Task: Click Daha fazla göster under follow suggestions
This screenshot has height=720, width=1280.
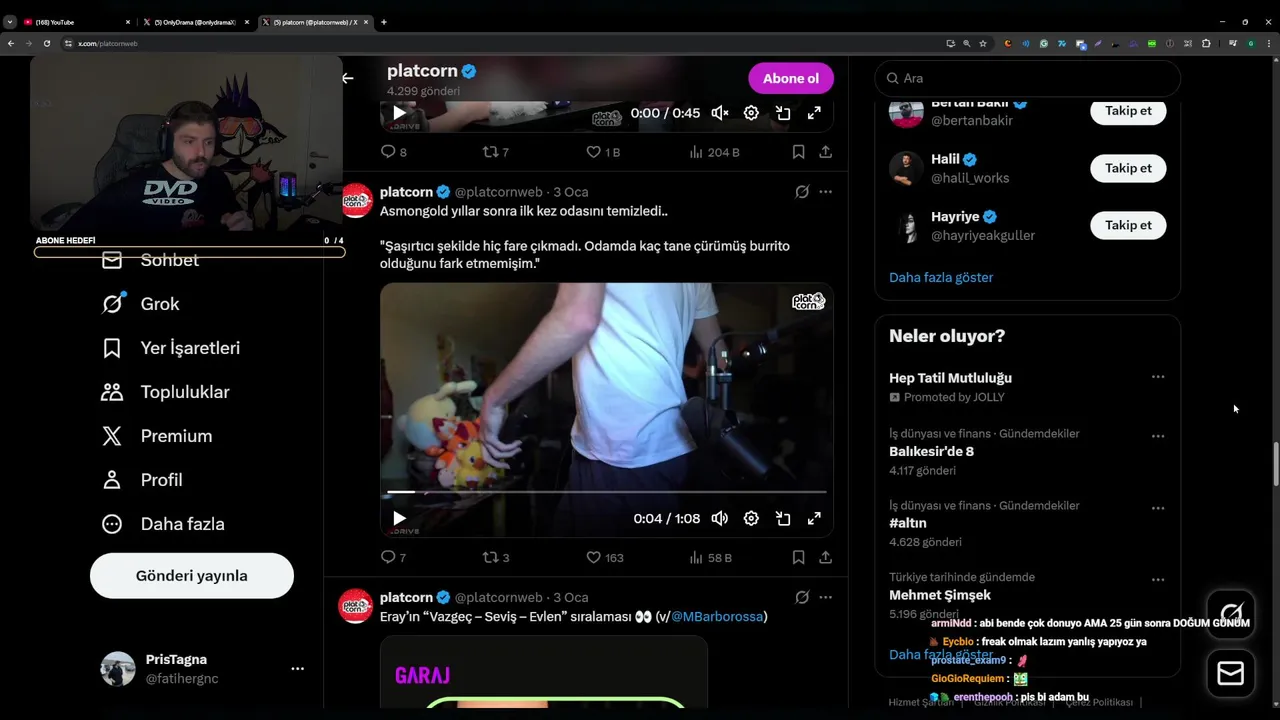Action: (x=941, y=277)
